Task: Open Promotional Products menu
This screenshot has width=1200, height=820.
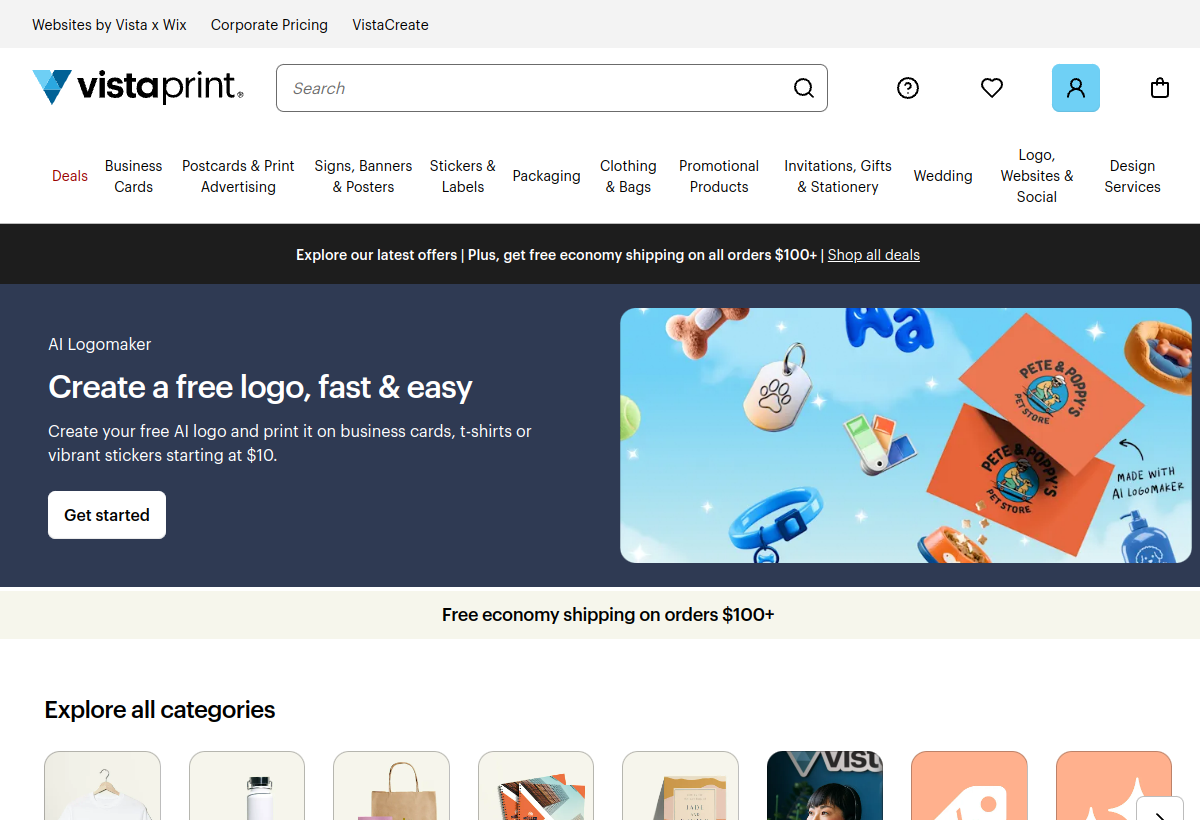Action: click(x=719, y=176)
